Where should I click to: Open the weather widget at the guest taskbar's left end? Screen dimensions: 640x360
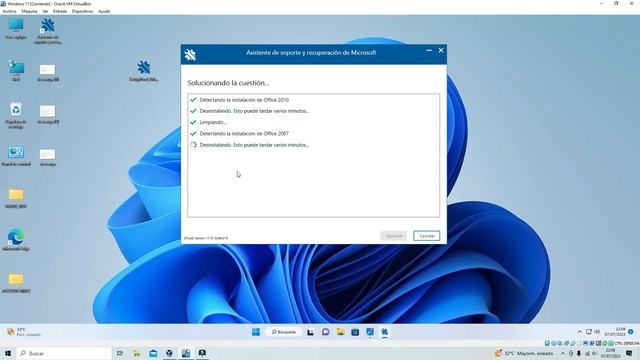pyautogui.click(x=24, y=332)
